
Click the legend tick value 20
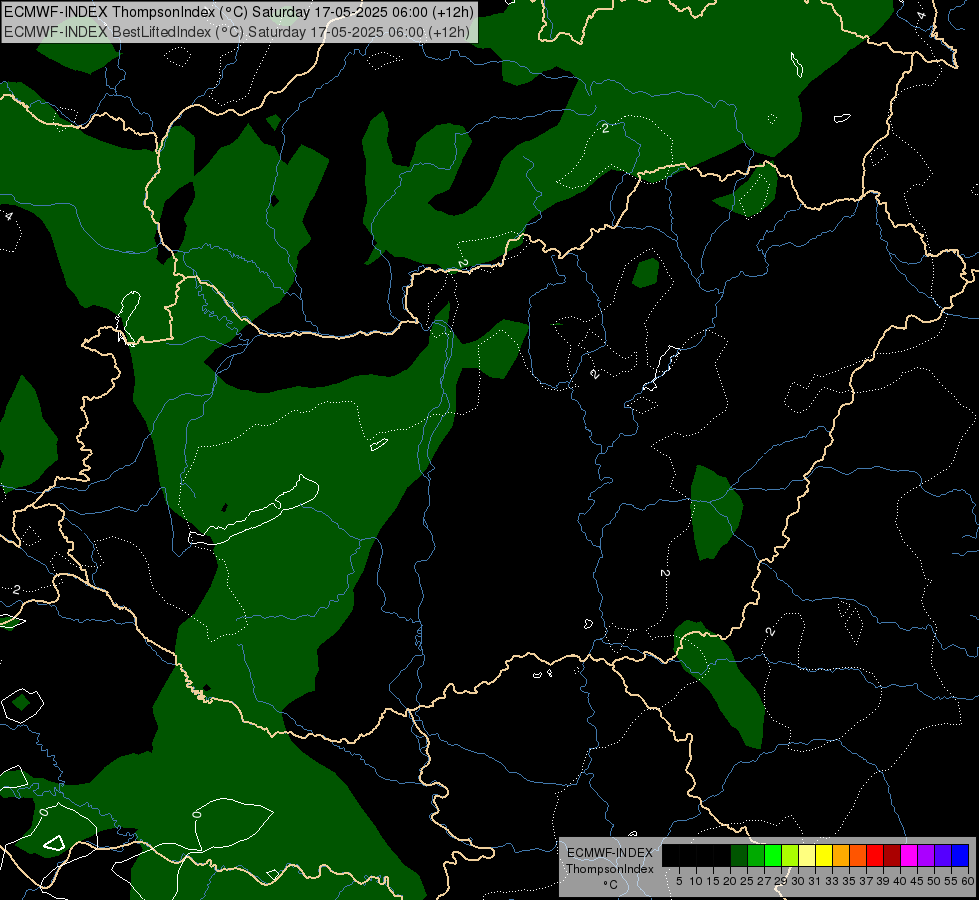tap(730, 881)
